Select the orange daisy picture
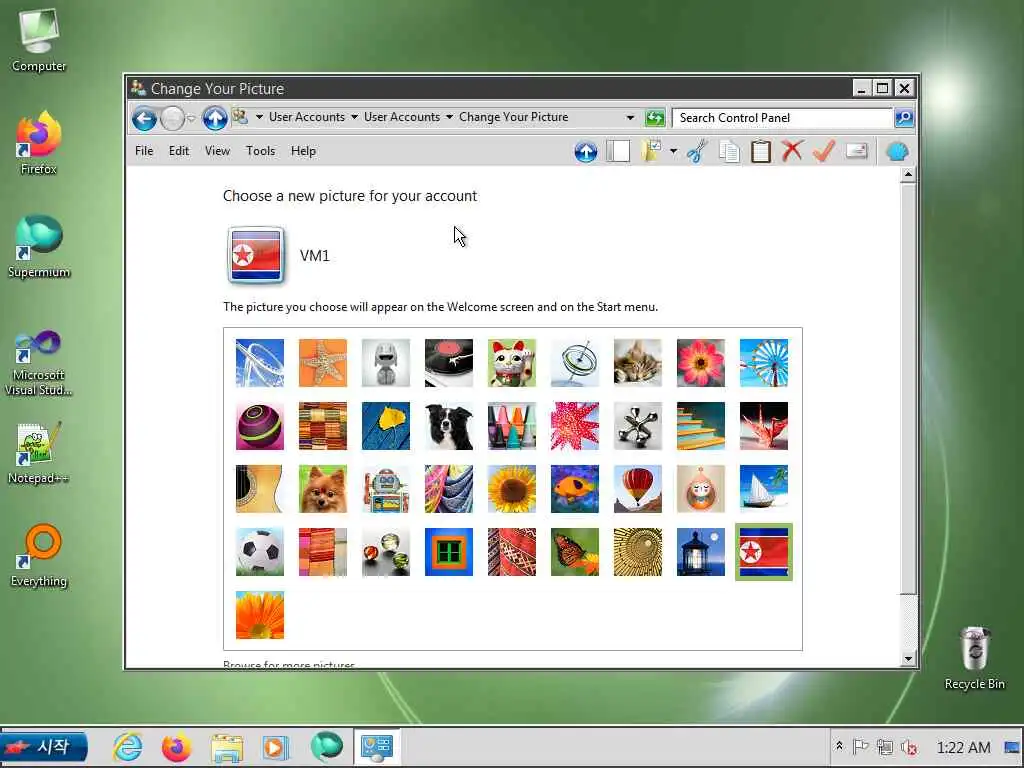The image size is (1024, 768). (260, 615)
